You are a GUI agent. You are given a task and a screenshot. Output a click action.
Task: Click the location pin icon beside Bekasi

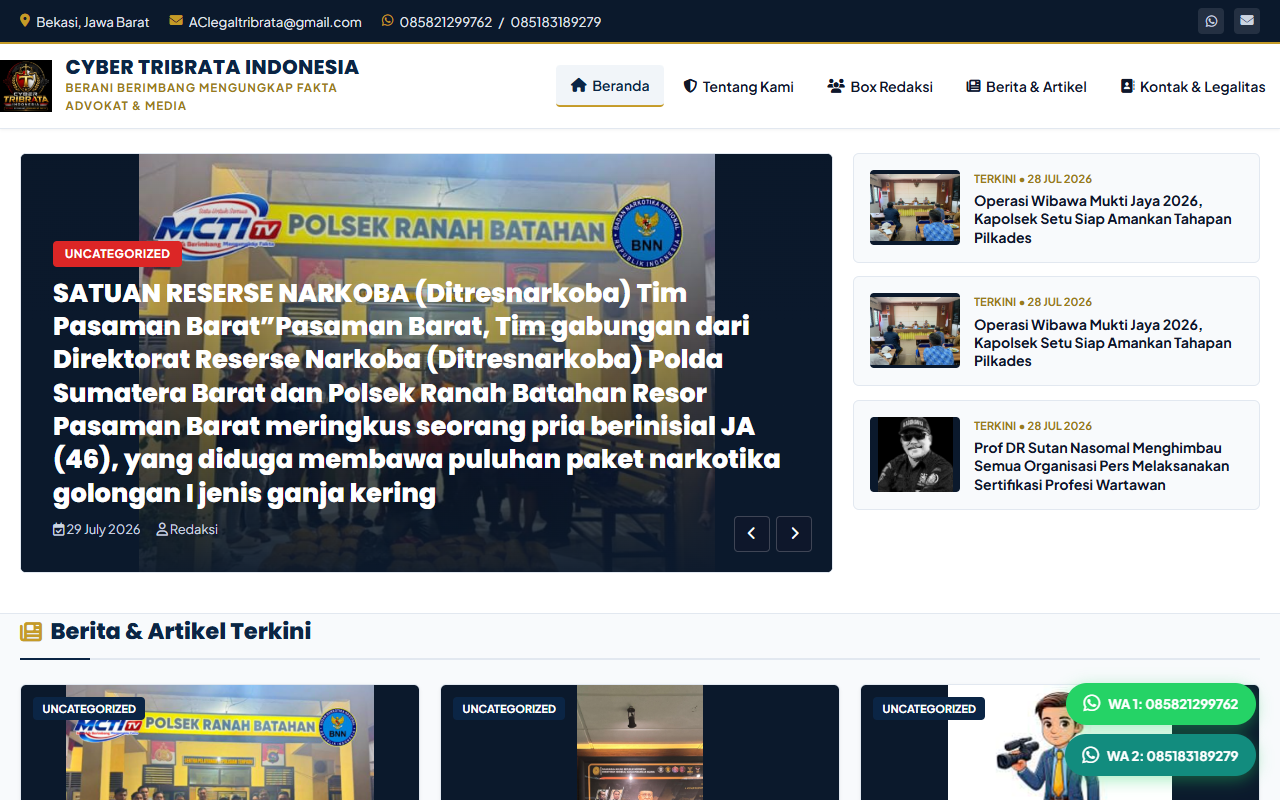click(25, 21)
